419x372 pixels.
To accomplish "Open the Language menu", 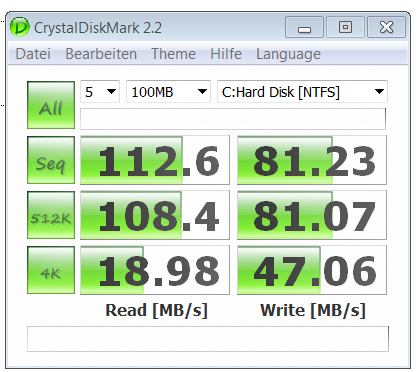I will (x=288, y=55).
